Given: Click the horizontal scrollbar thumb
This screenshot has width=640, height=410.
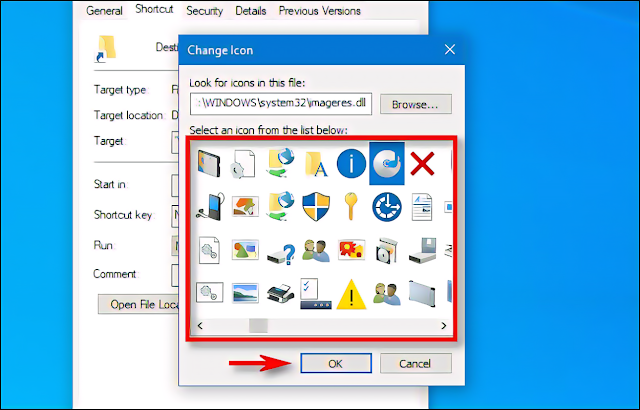Looking at the screenshot, I should [x=258, y=326].
